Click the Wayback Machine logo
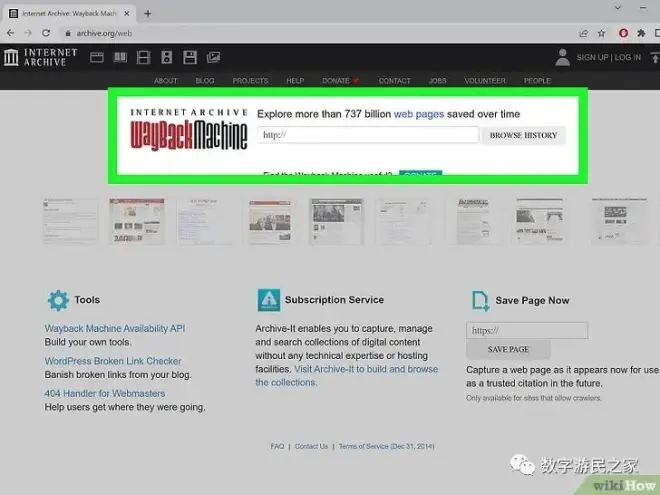This screenshot has height=495, width=660. point(189,130)
